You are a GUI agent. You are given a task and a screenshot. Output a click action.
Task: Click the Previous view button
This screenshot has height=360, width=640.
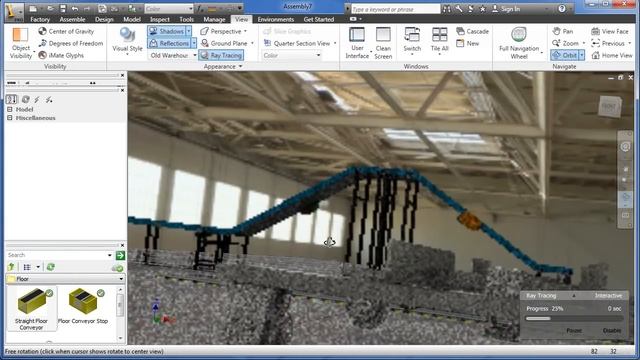pyautogui.click(x=608, y=43)
